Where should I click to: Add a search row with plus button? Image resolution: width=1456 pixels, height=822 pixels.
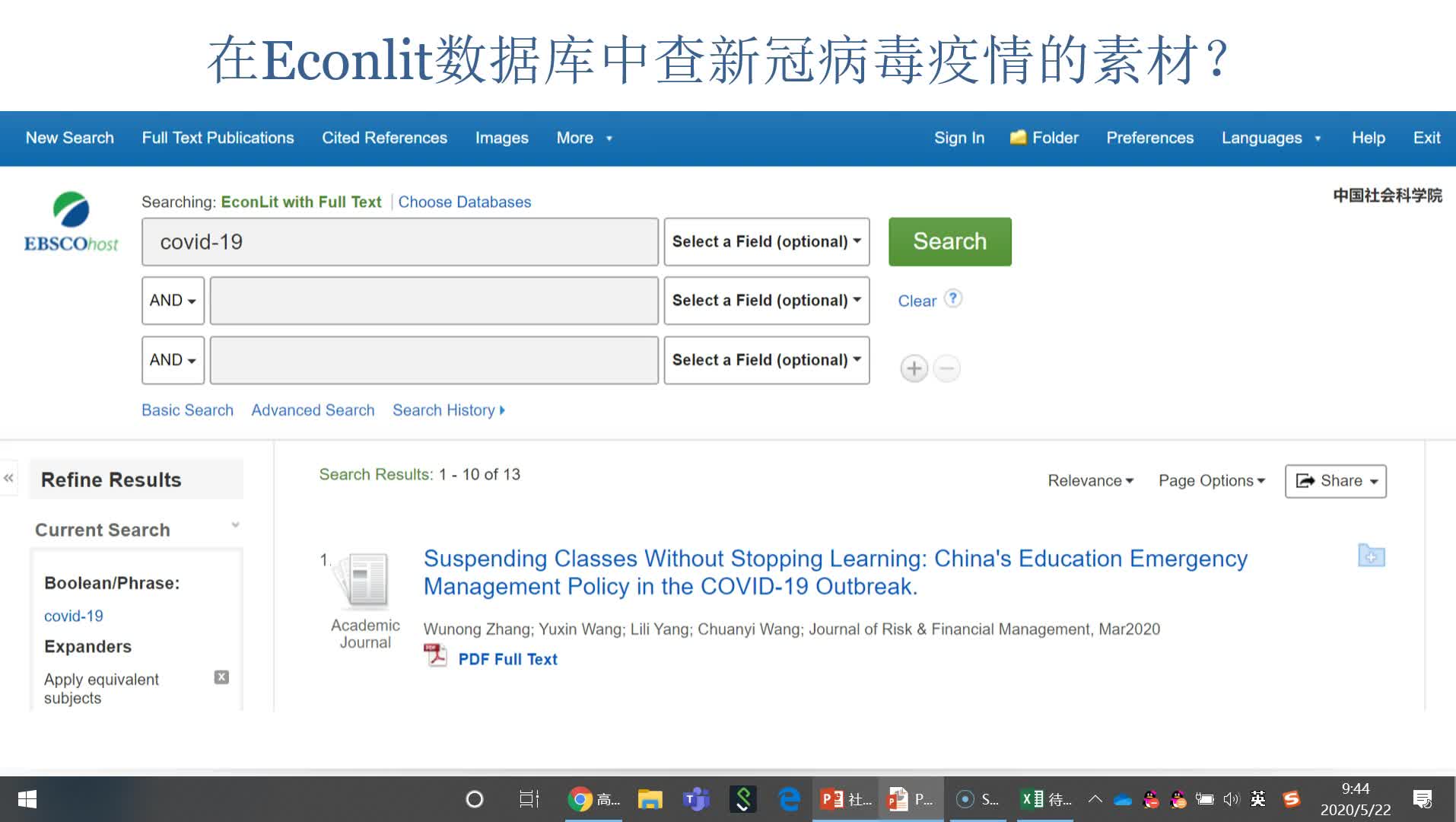pyautogui.click(x=914, y=369)
